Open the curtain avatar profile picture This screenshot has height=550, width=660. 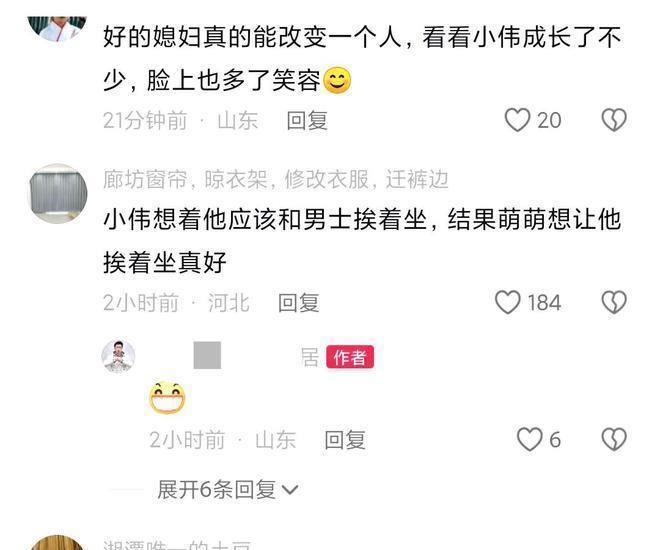pyautogui.click(x=58, y=193)
